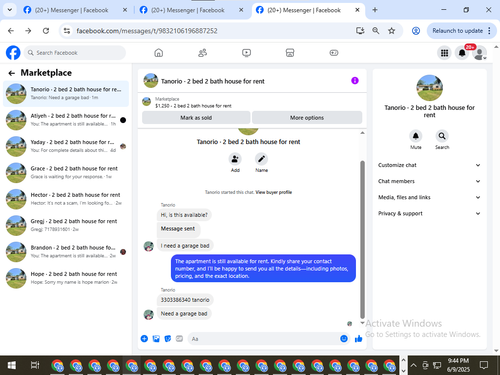Screen dimensions: 500x375
Task: Open the Hope conversation in the list
Action: [x=66, y=278]
